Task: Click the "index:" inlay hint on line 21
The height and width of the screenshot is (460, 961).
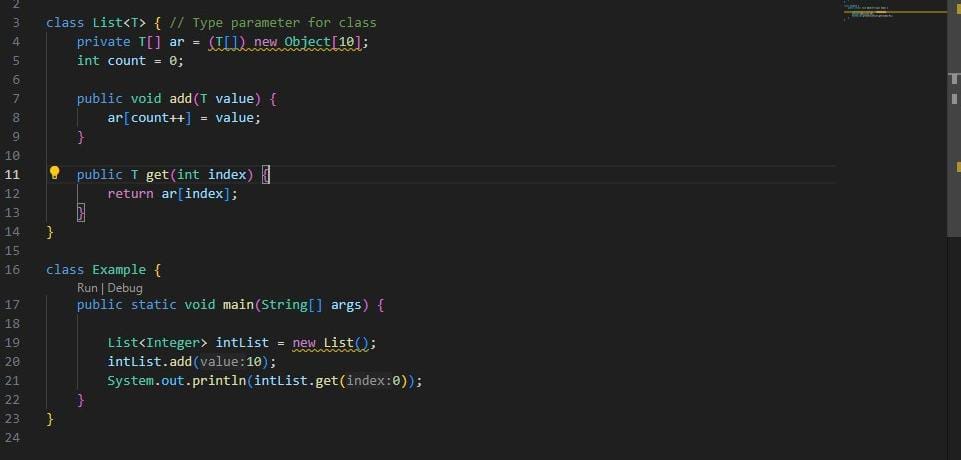Action: (370, 380)
